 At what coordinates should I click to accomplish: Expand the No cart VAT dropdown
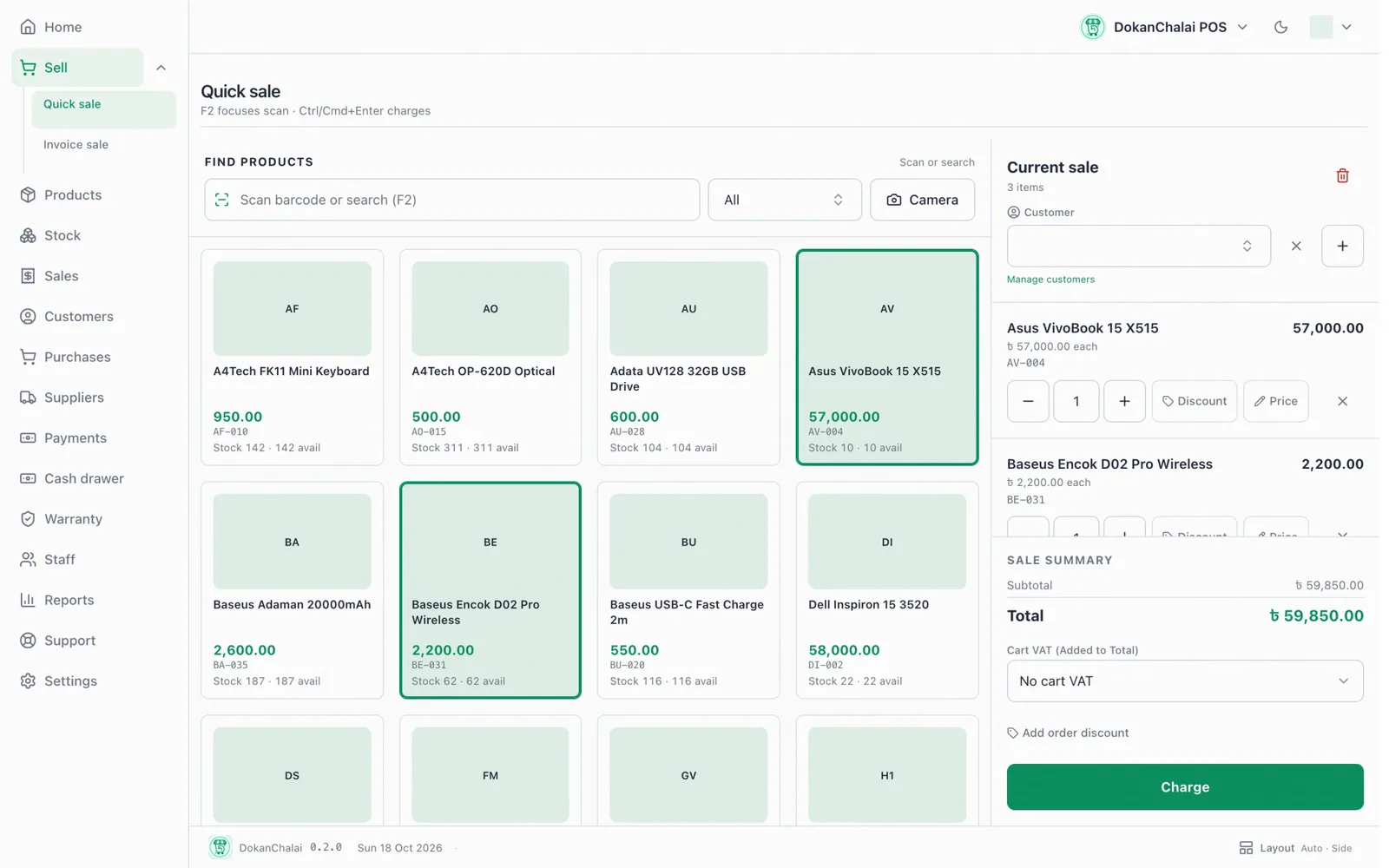pyautogui.click(x=1185, y=681)
